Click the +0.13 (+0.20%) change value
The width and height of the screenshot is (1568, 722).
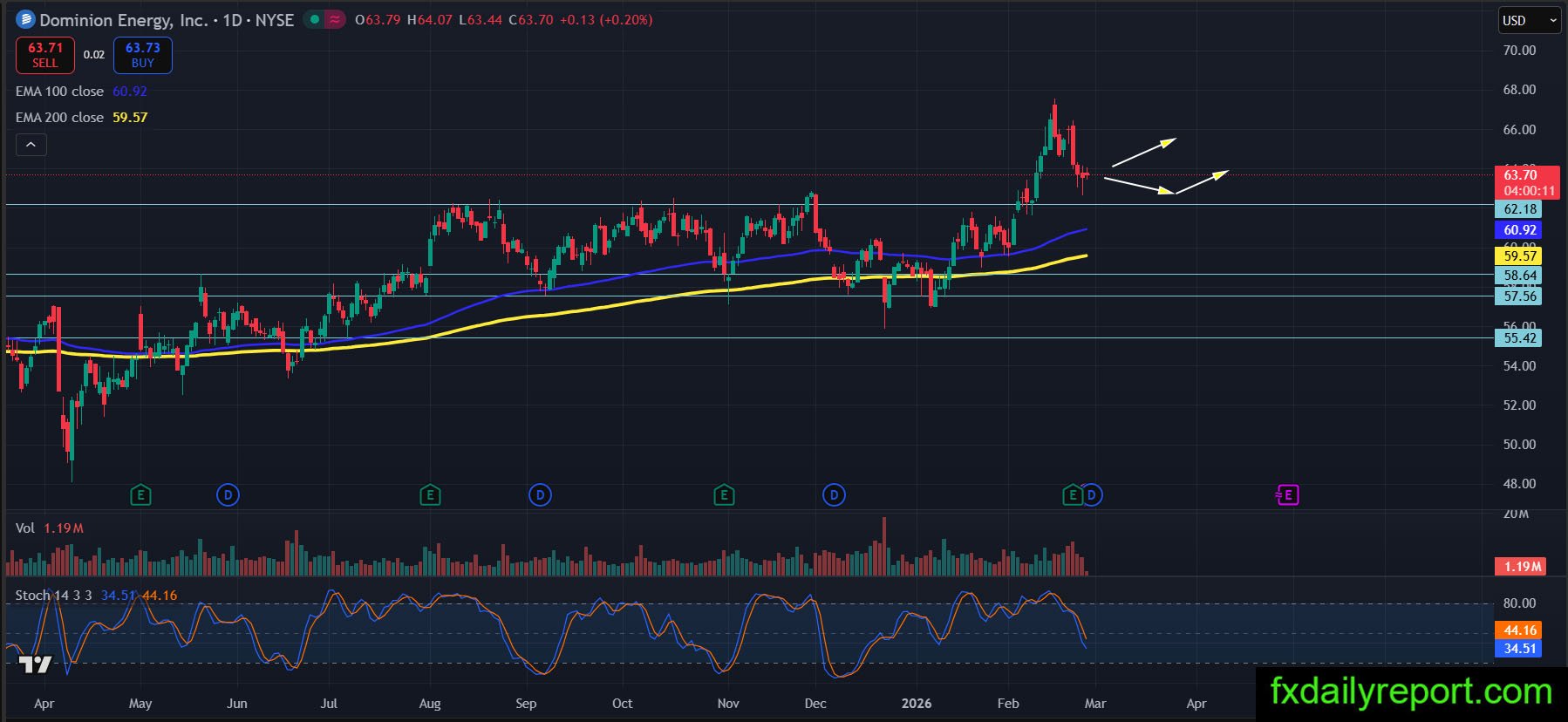click(605, 19)
